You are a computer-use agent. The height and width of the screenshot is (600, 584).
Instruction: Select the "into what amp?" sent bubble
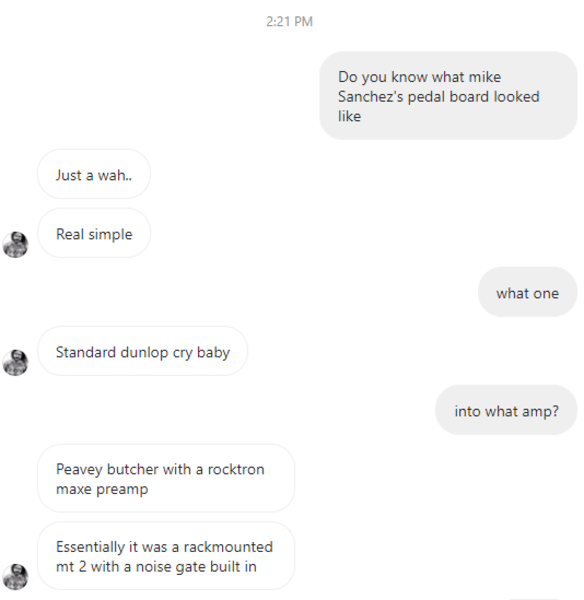(506, 410)
